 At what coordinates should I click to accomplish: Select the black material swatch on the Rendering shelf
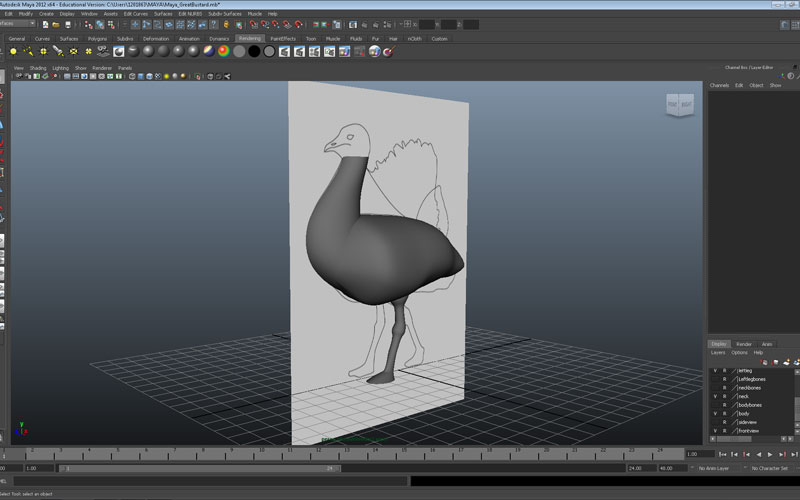(x=254, y=51)
